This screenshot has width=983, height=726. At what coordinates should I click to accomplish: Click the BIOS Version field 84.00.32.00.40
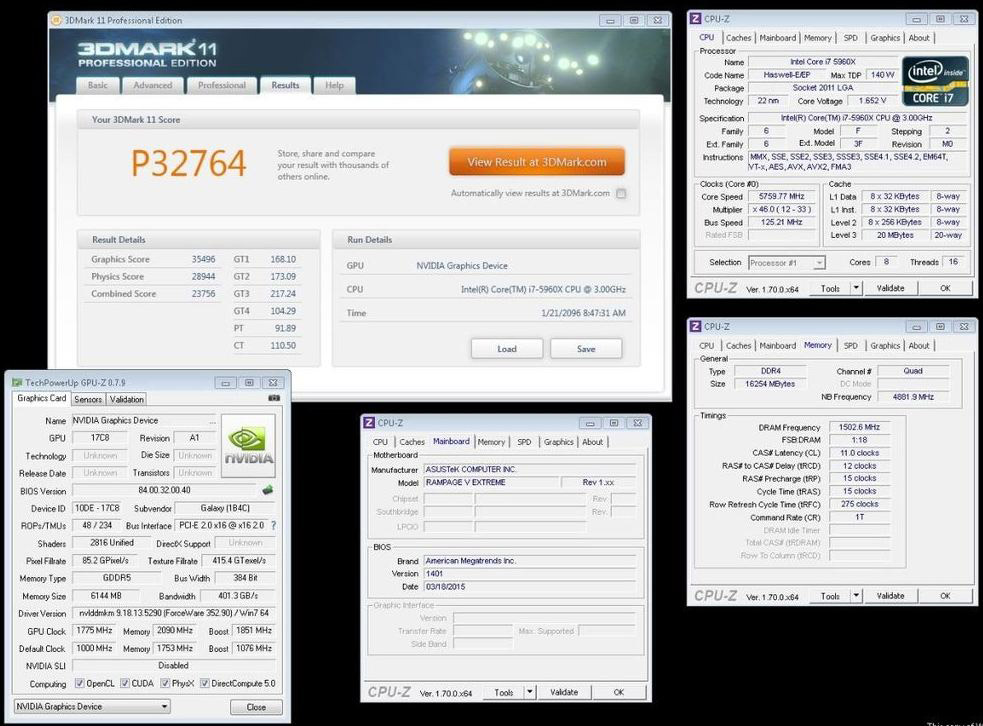click(x=165, y=490)
